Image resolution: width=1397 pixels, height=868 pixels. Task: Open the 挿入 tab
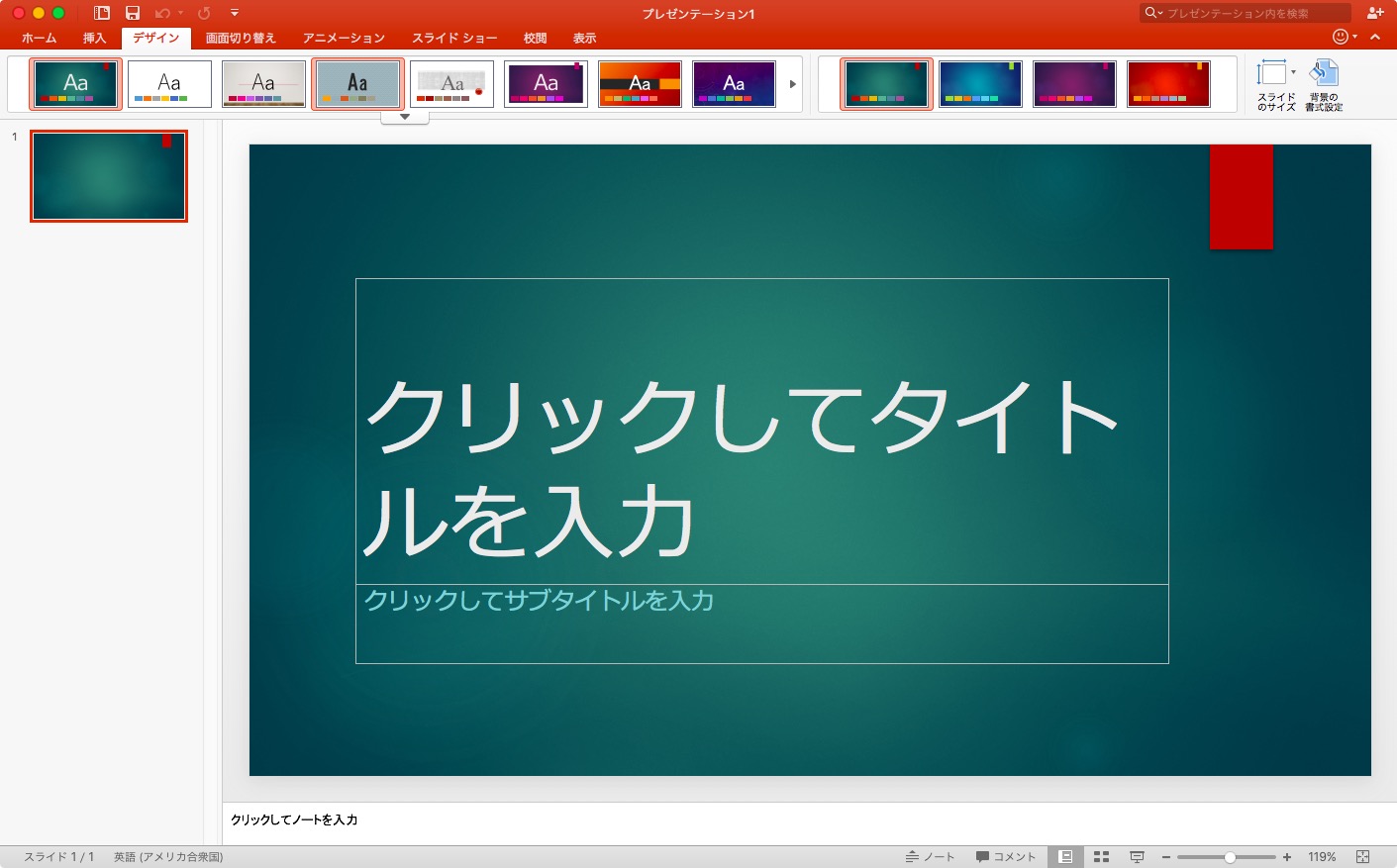point(94,38)
